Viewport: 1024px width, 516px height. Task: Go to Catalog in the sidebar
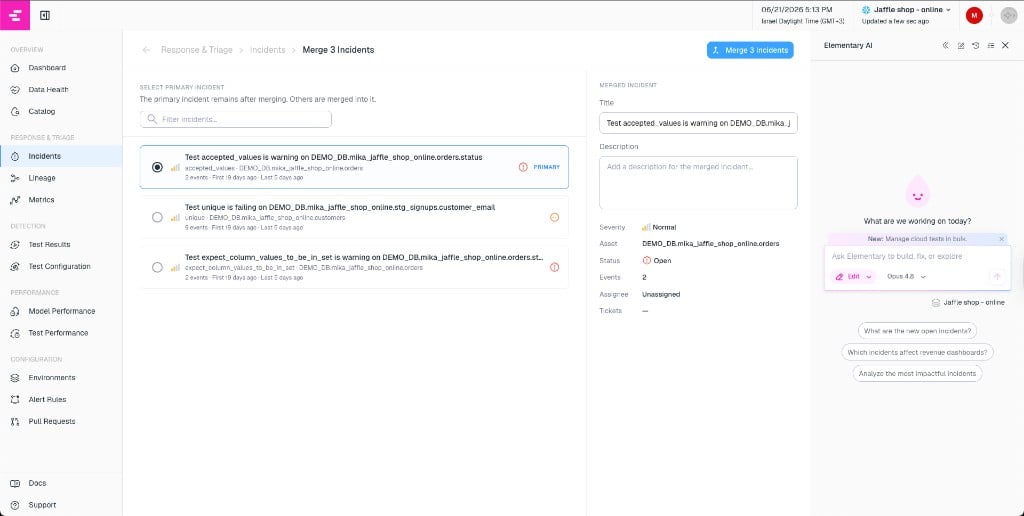click(x=42, y=112)
